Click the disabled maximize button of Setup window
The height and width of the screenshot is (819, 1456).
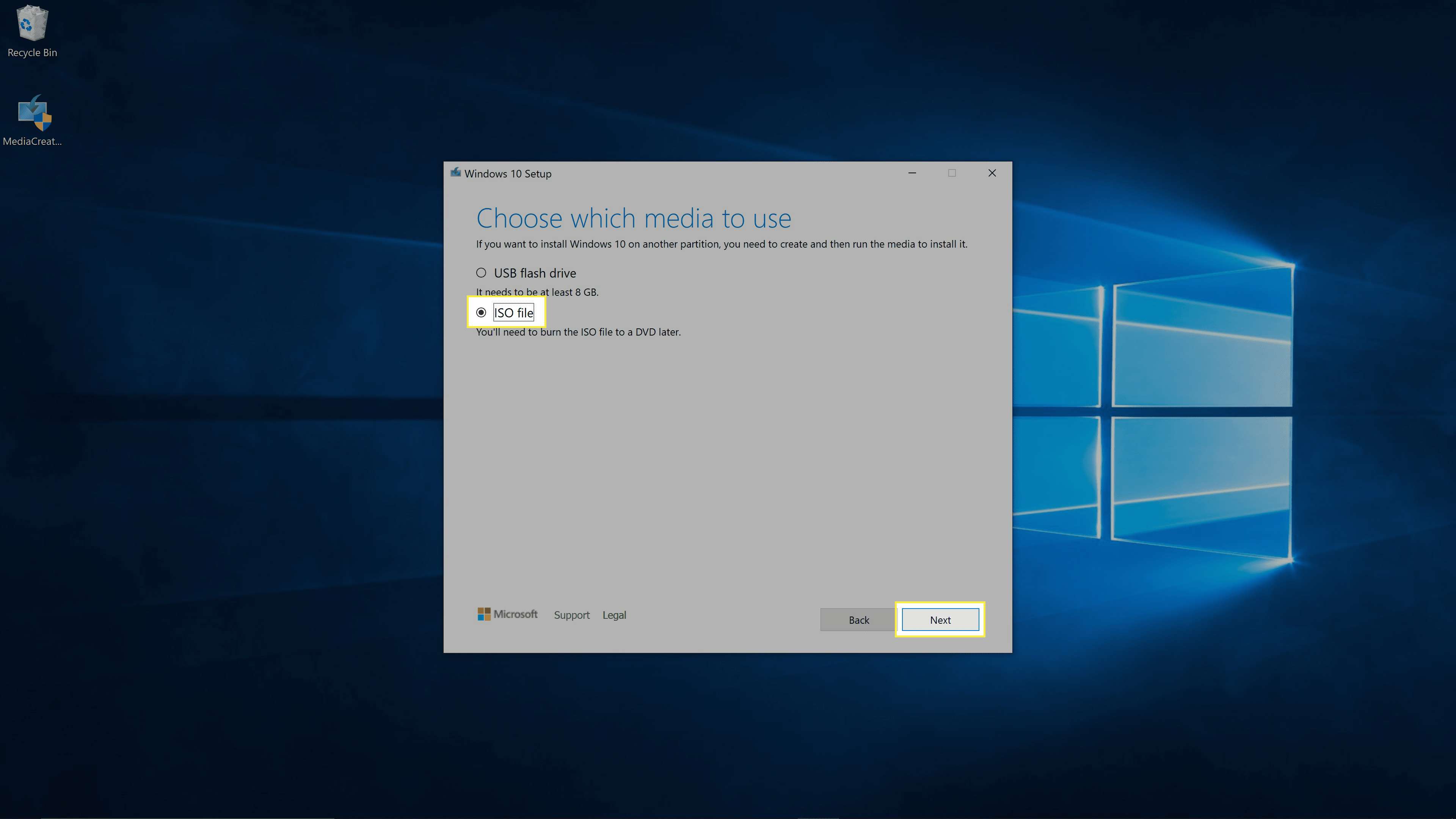point(952,173)
